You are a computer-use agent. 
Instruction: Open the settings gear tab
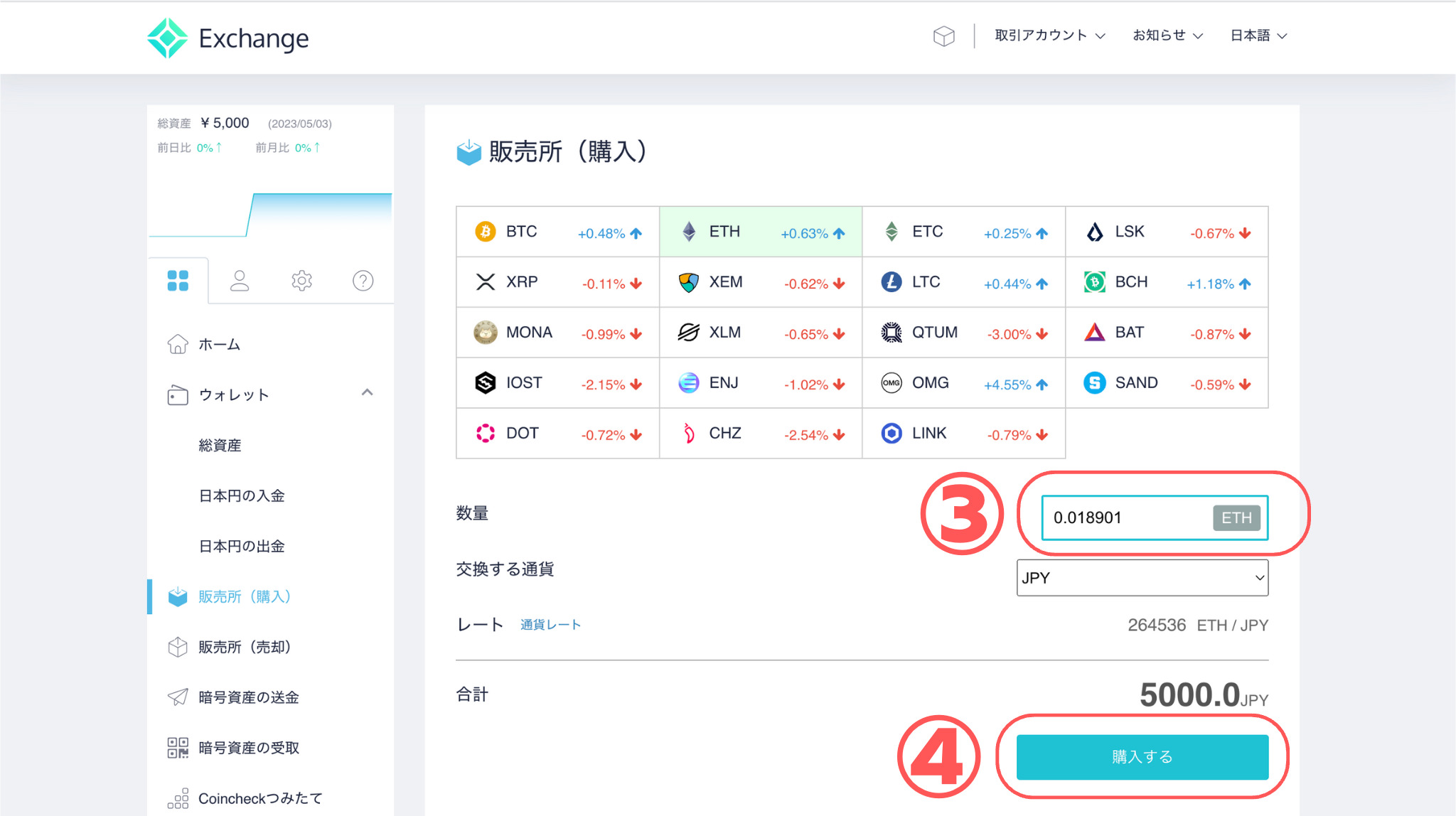coord(301,281)
